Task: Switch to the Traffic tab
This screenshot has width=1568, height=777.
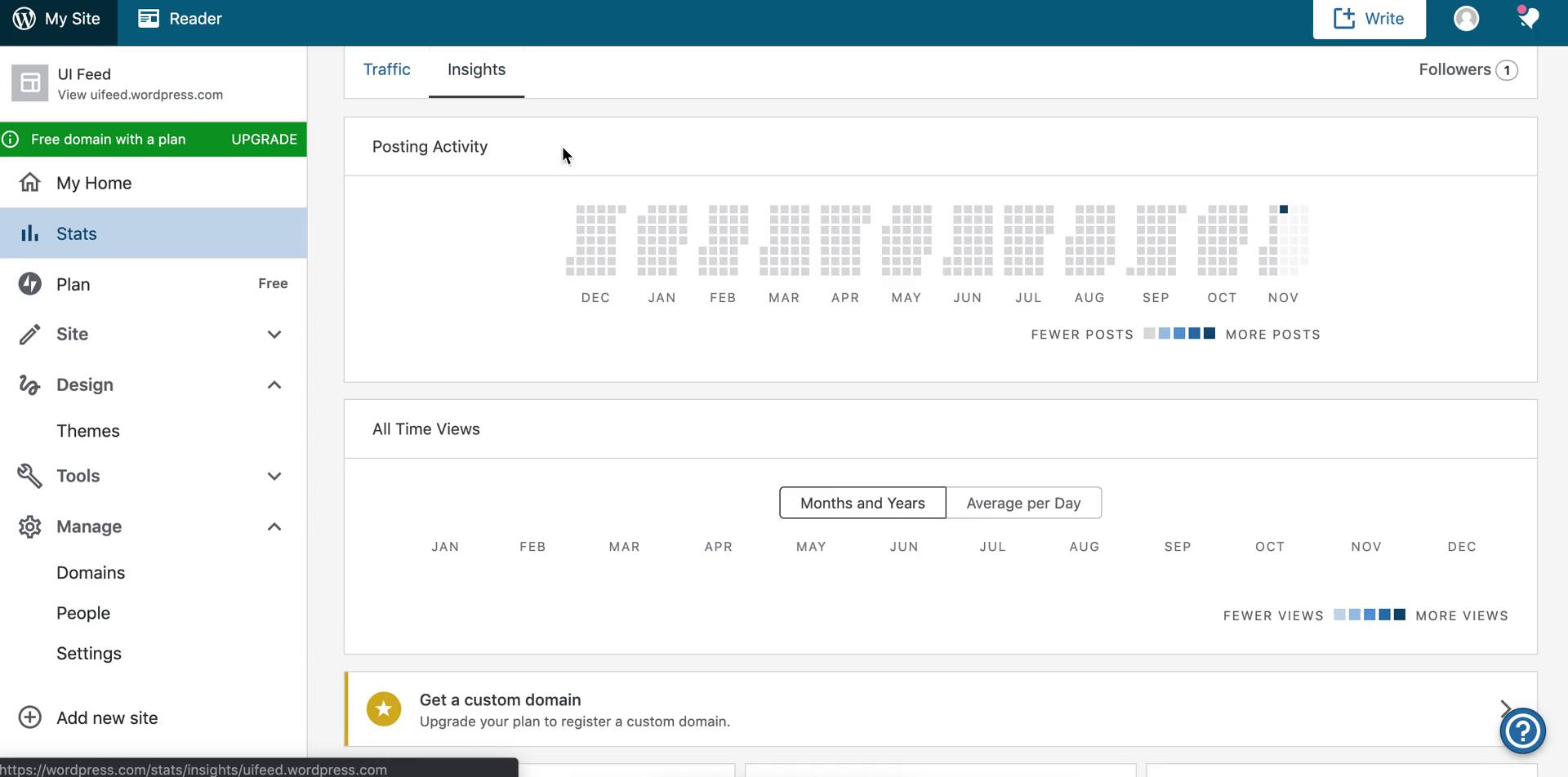Action: click(387, 69)
